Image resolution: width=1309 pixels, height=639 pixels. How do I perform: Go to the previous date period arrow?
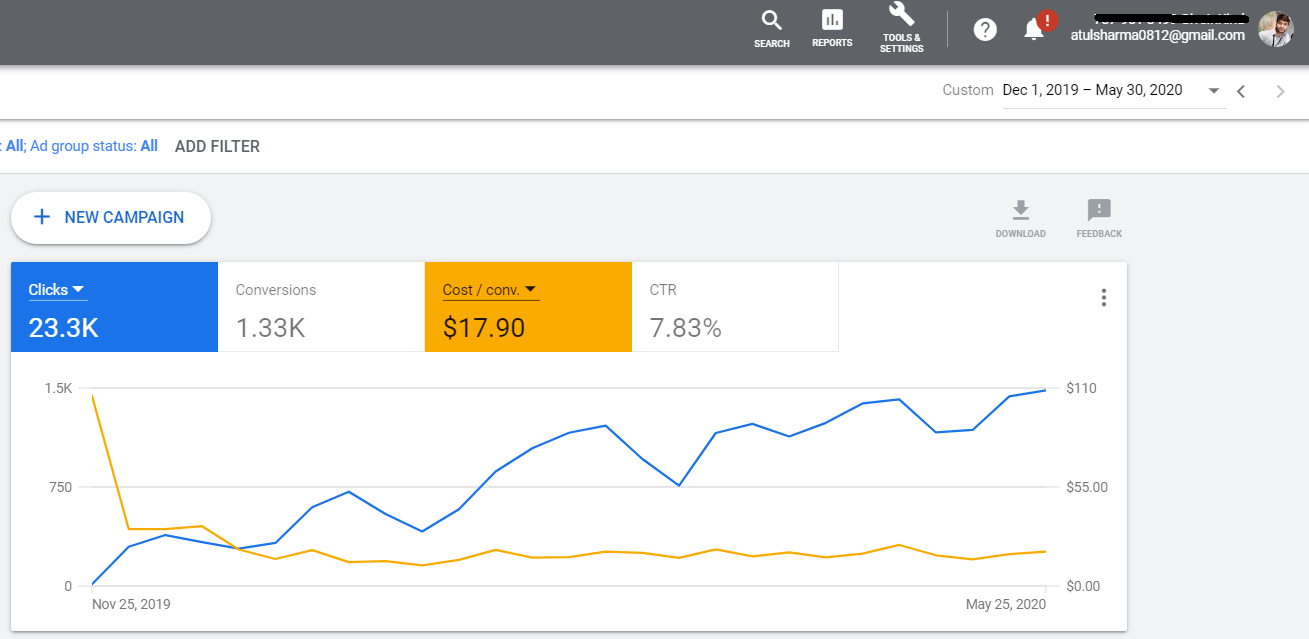pyautogui.click(x=1241, y=91)
